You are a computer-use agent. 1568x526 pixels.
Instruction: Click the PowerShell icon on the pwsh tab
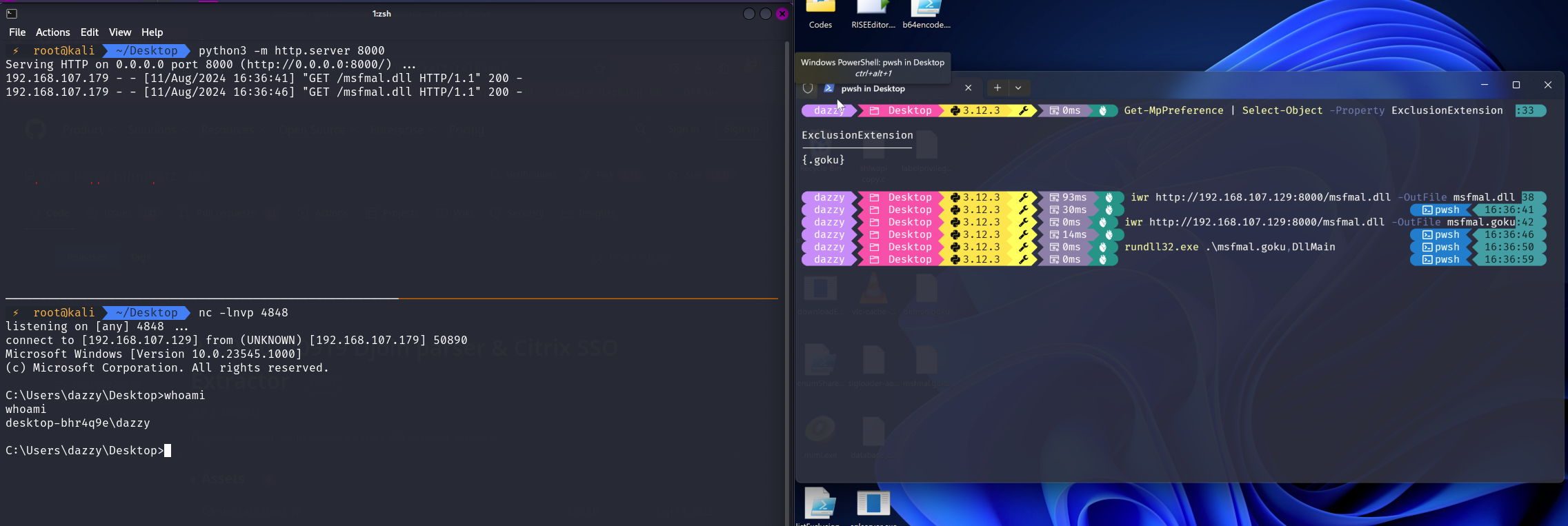829,88
